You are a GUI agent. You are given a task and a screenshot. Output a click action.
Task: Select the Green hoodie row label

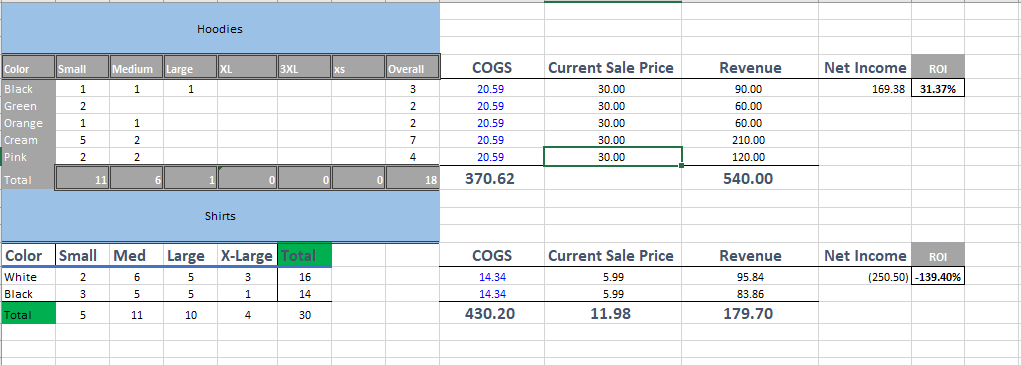28,106
